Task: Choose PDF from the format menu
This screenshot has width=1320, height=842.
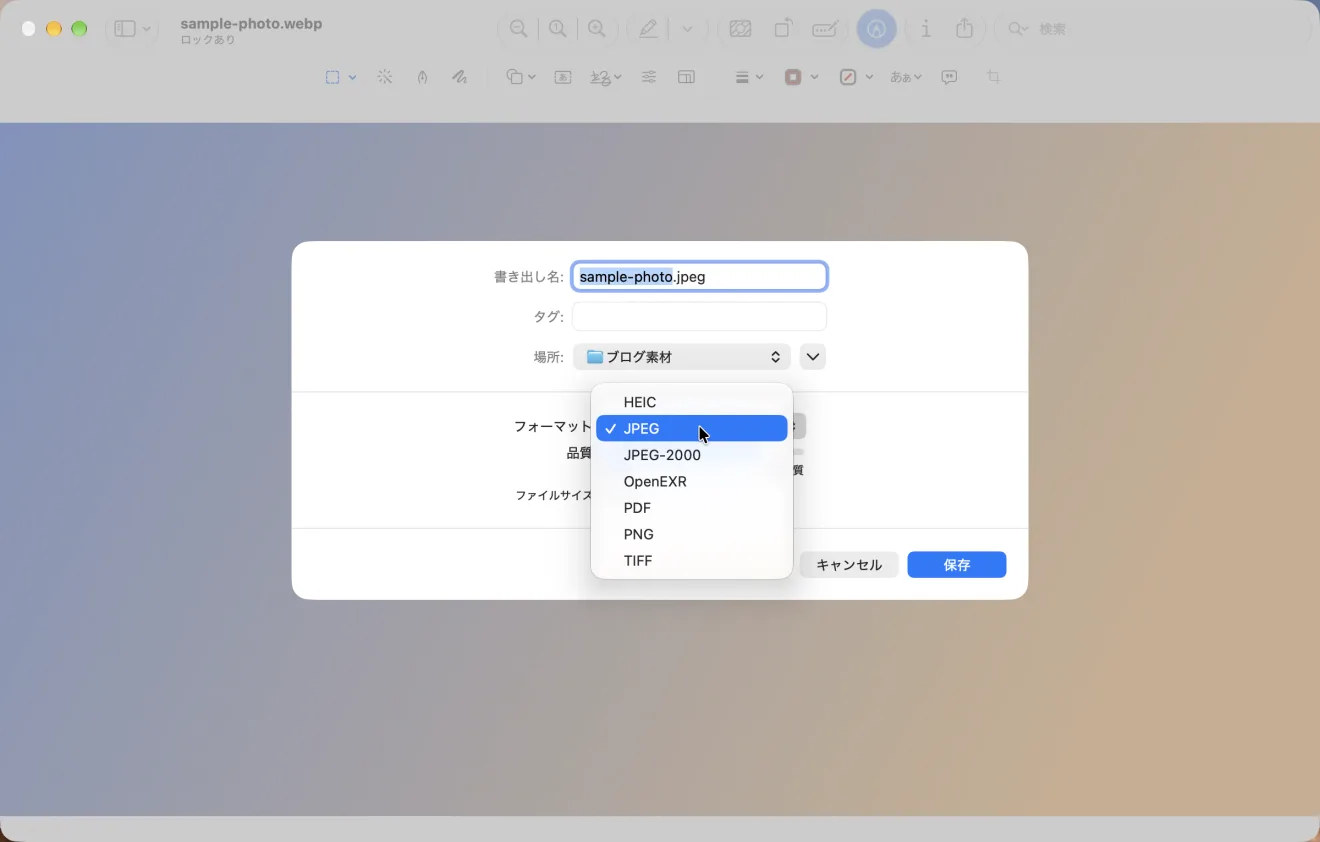Action: 692,508
